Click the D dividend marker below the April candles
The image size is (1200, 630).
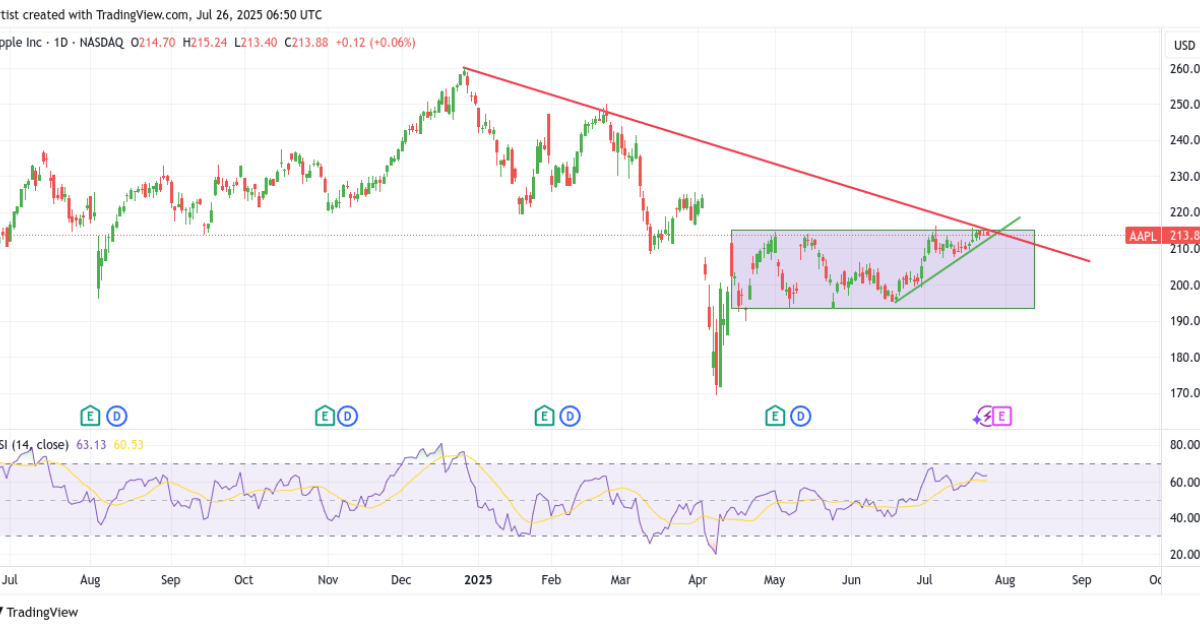[x=800, y=415]
